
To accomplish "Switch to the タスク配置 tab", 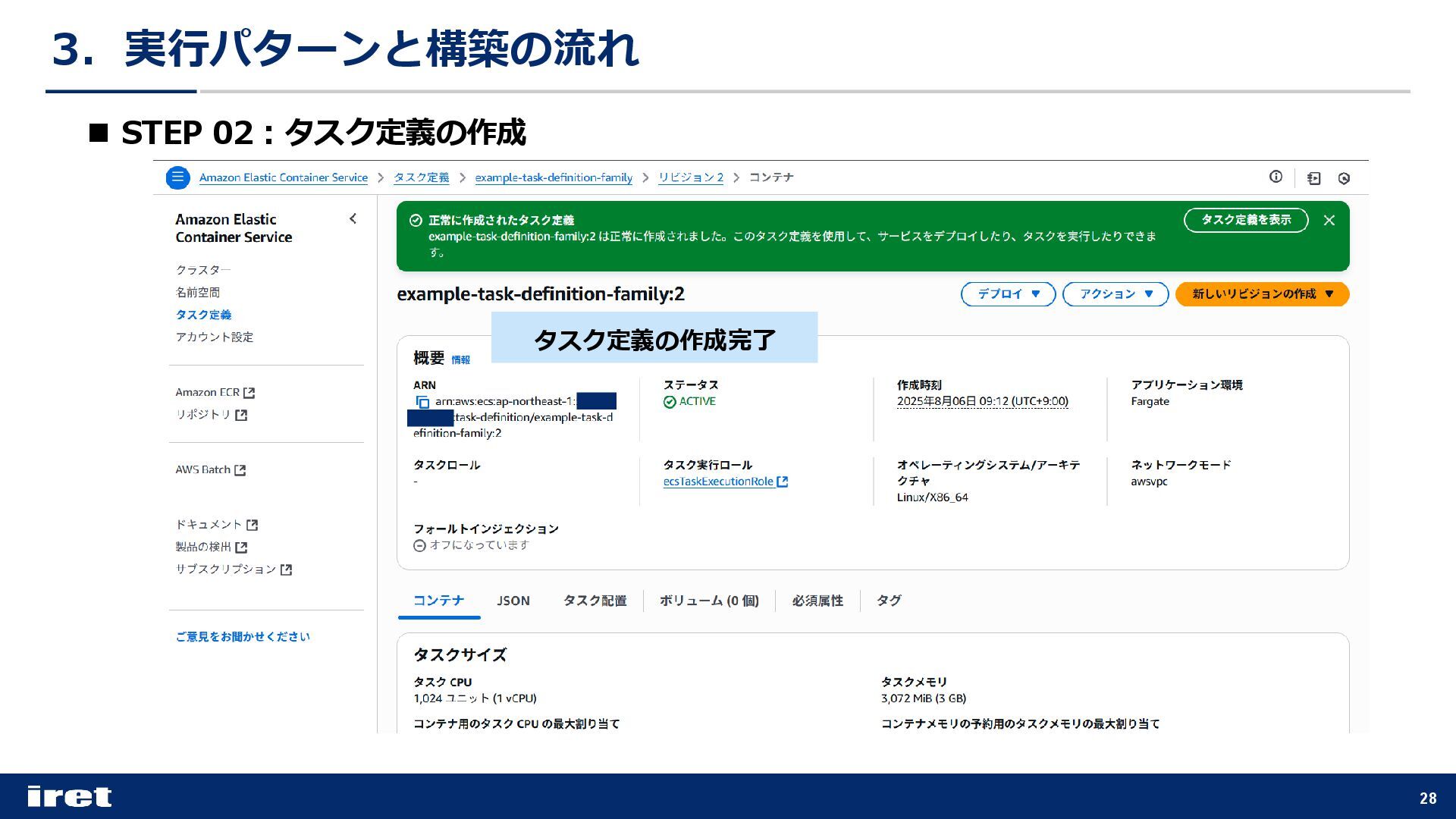I will coord(595,601).
